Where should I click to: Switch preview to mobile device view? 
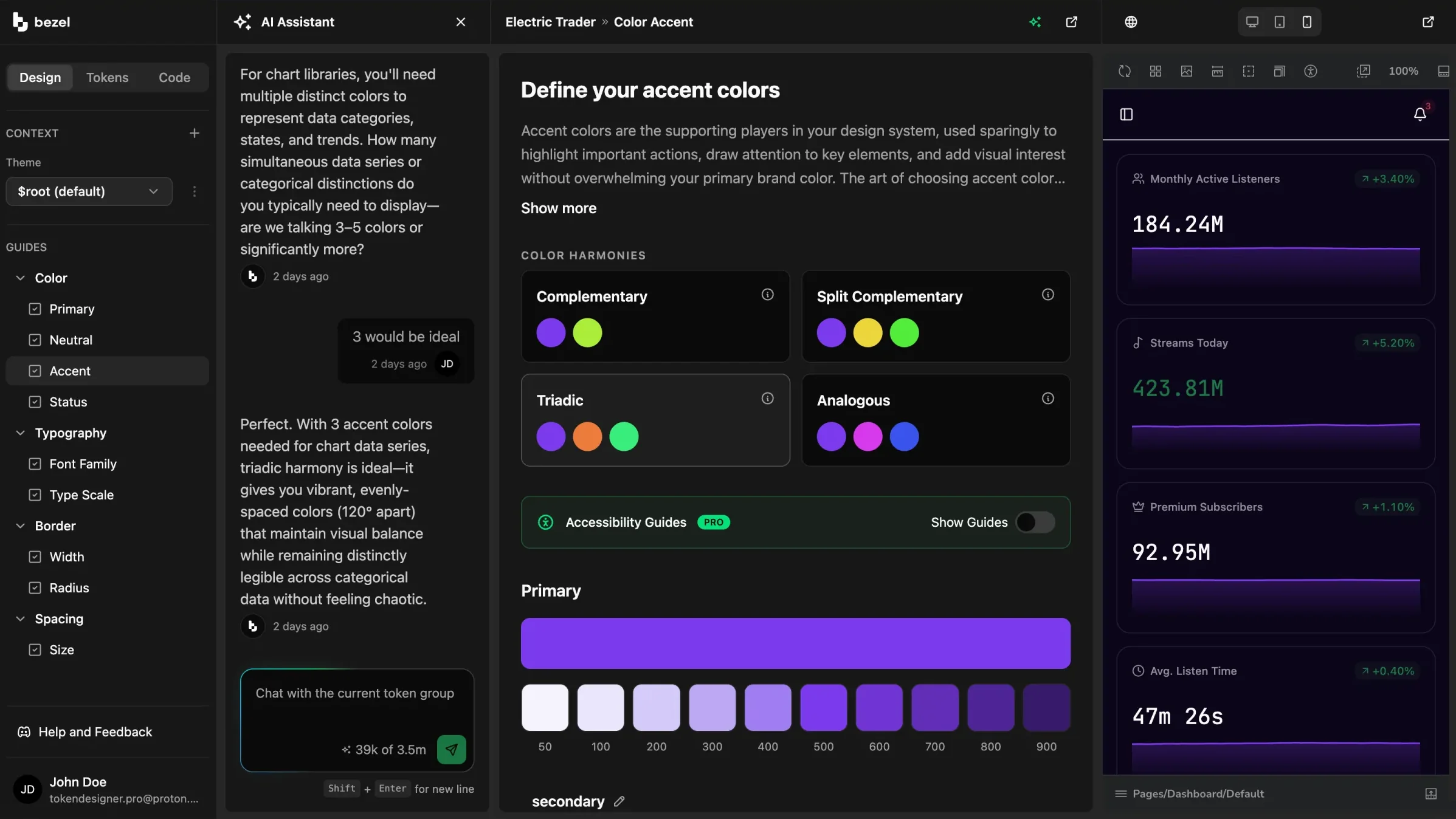1307,22
